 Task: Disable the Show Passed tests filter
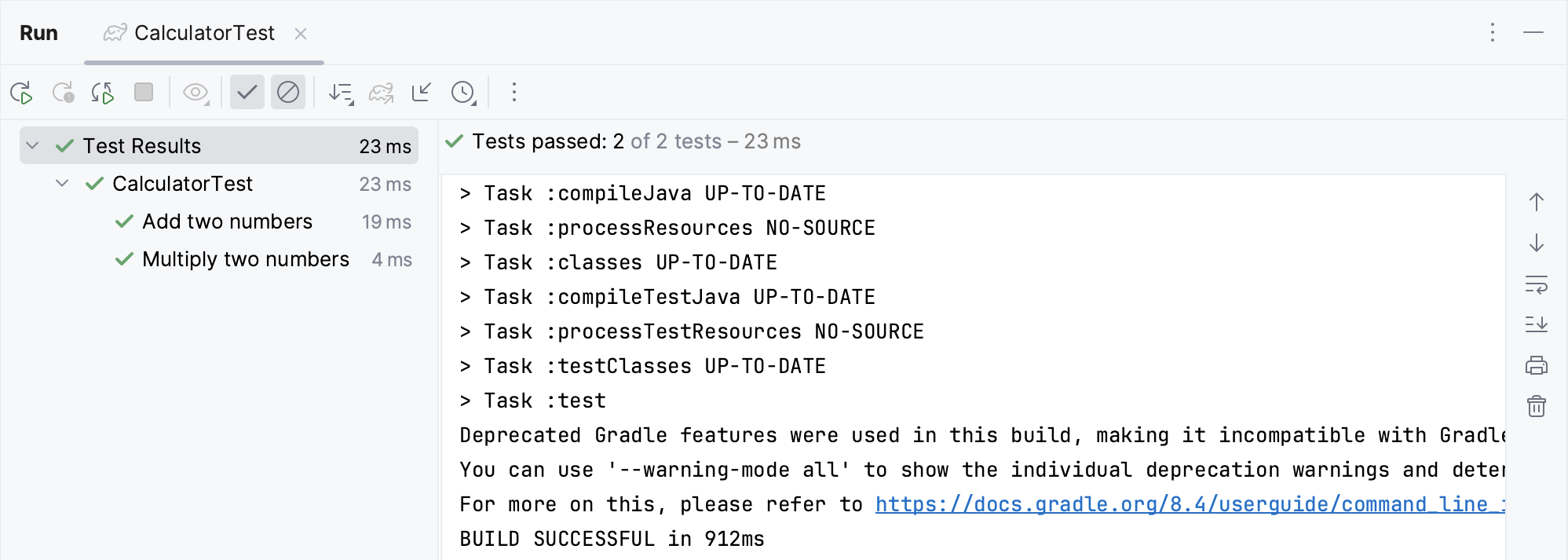pyautogui.click(x=246, y=92)
